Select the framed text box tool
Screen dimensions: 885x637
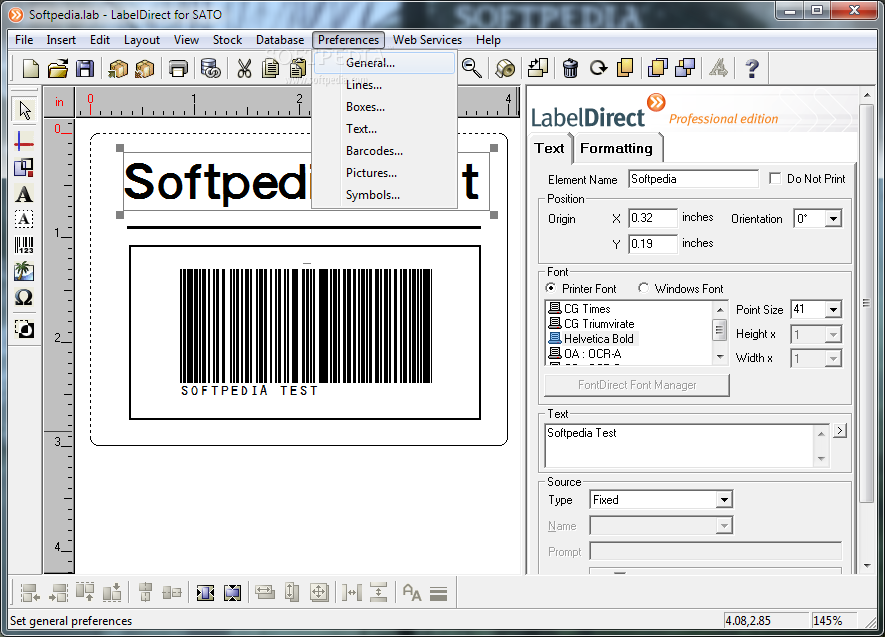24,219
